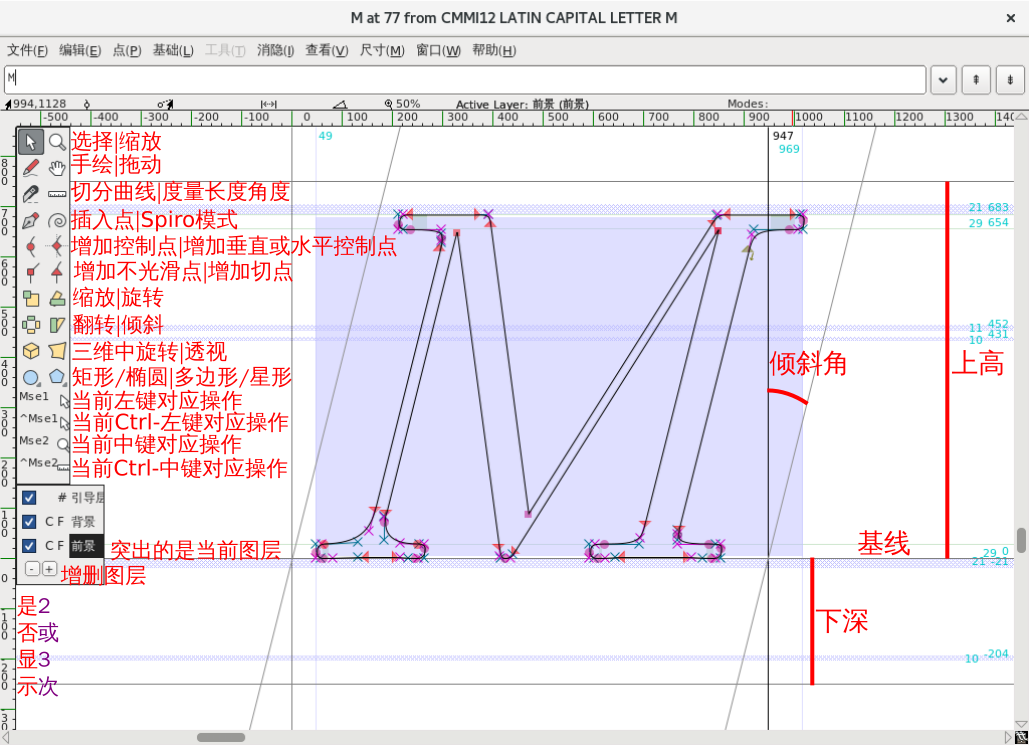This screenshot has height=745, width=1029.
Task: Select the pen point-insertion tool
Action: coord(31,219)
